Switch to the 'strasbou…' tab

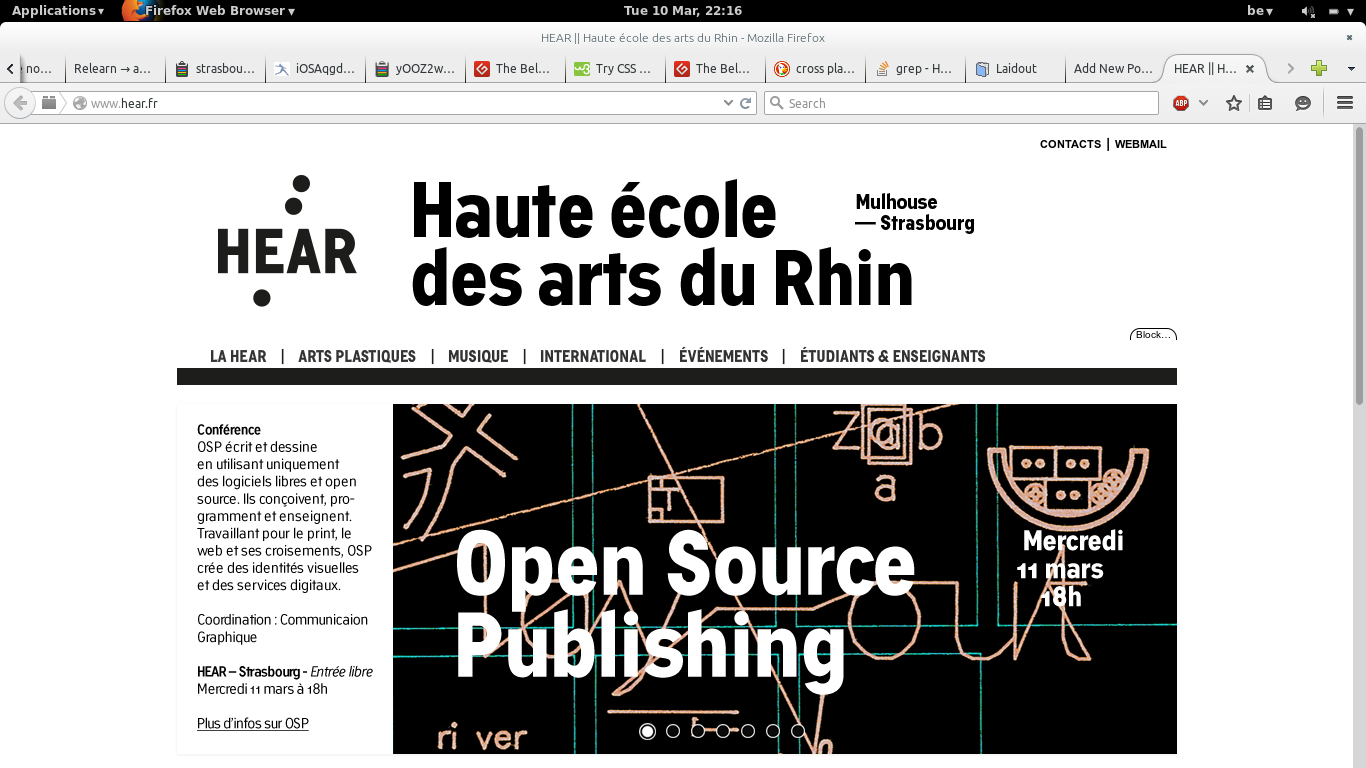(x=215, y=69)
